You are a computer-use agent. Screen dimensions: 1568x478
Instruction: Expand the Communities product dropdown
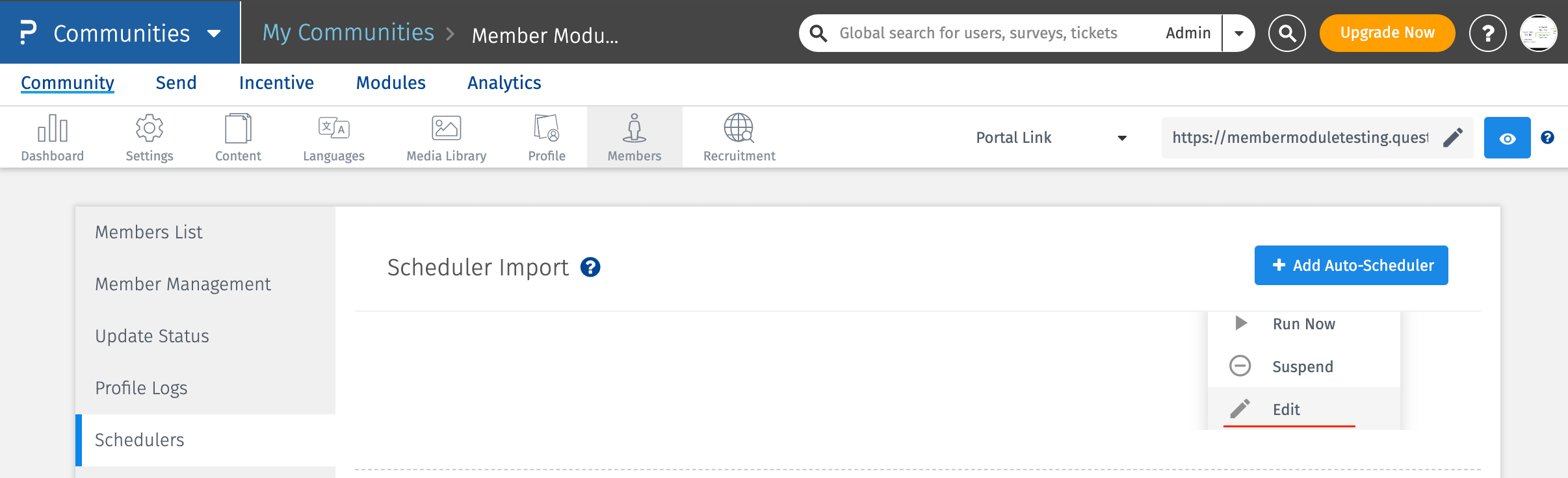click(214, 34)
